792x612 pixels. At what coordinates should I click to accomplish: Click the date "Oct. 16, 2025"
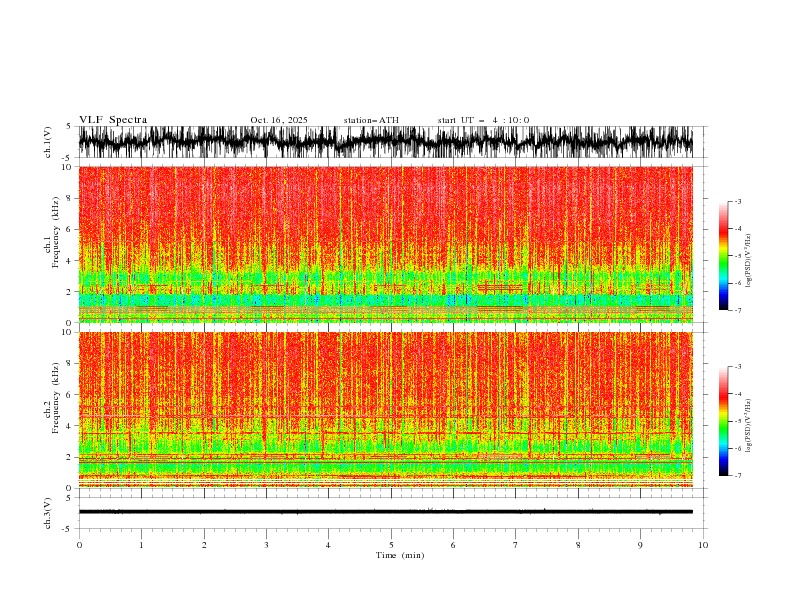coord(279,120)
